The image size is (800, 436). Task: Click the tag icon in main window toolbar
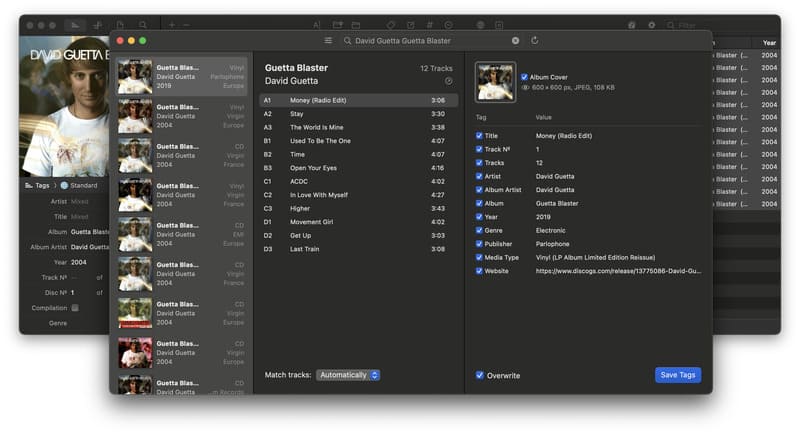click(x=391, y=24)
